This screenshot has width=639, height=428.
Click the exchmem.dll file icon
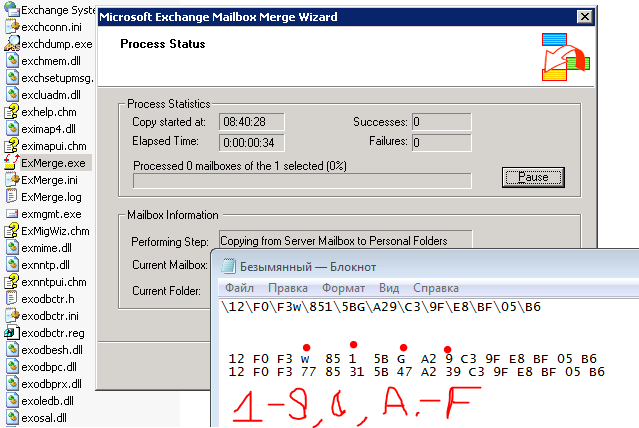click(x=12, y=61)
